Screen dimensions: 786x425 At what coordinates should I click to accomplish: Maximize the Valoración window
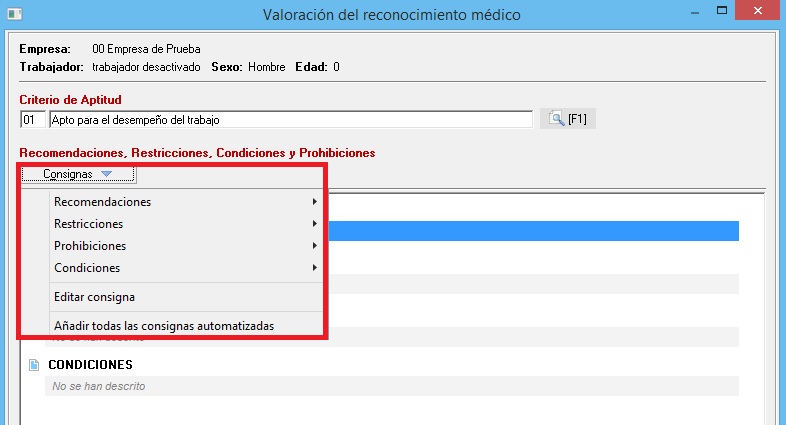(x=722, y=11)
